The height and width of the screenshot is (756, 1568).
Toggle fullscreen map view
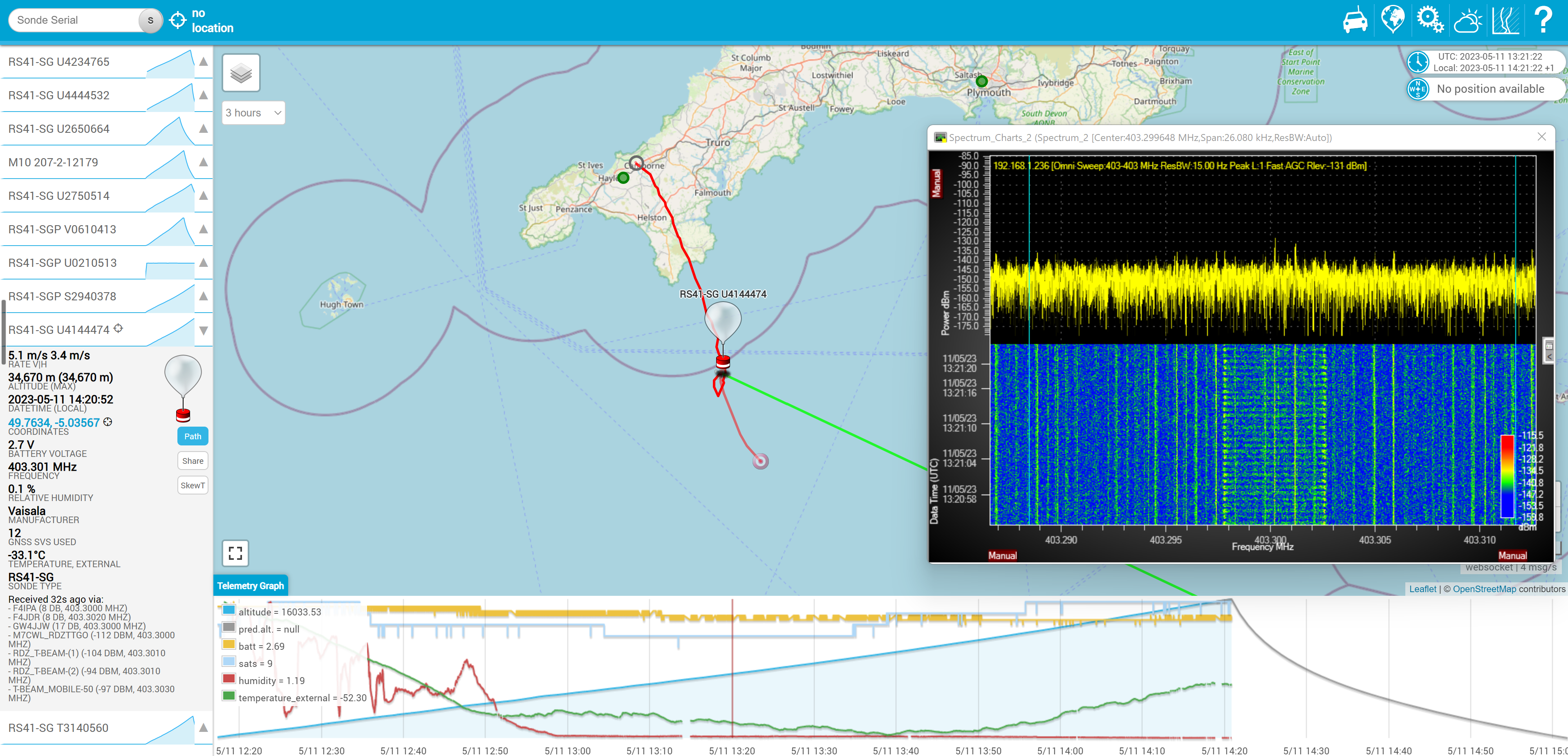(x=235, y=553)
